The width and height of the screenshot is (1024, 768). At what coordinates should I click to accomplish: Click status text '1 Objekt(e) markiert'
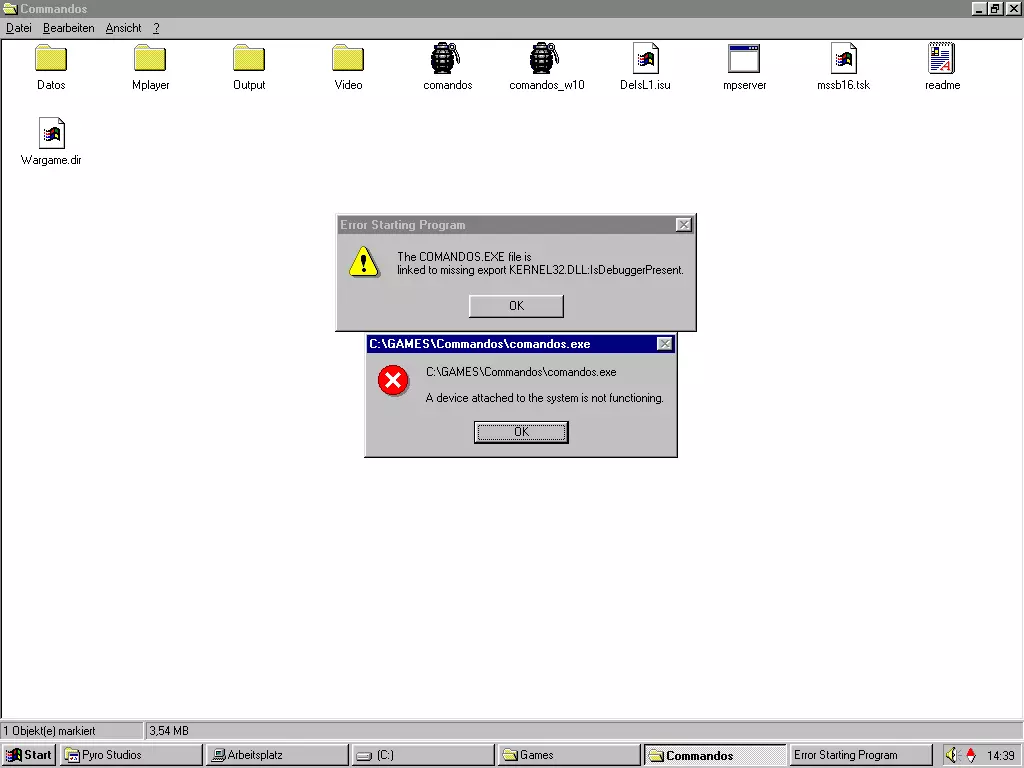pyautogui.click(x=49, y=731)
